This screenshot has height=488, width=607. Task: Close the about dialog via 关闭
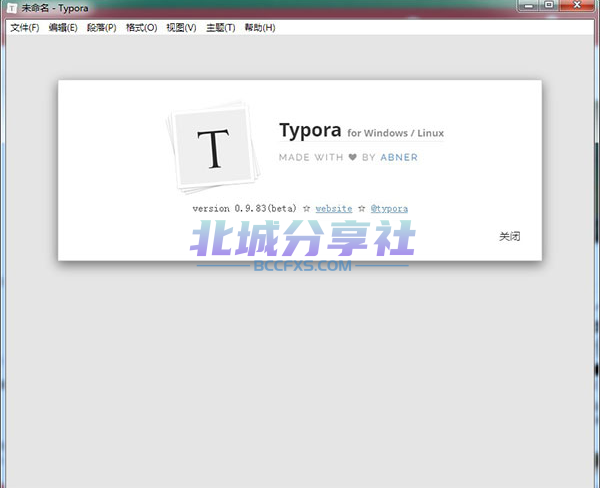pos(509,236)
